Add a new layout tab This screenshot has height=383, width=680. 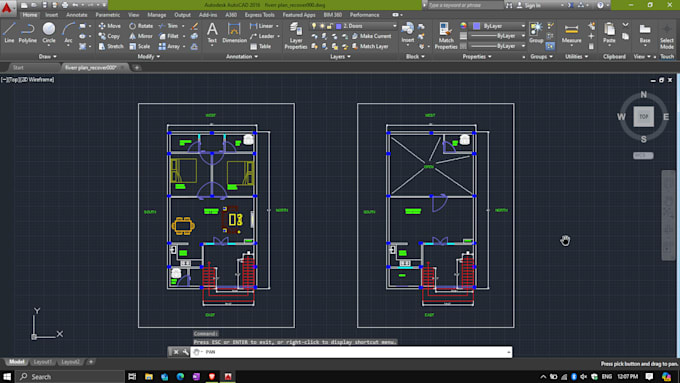91,362
